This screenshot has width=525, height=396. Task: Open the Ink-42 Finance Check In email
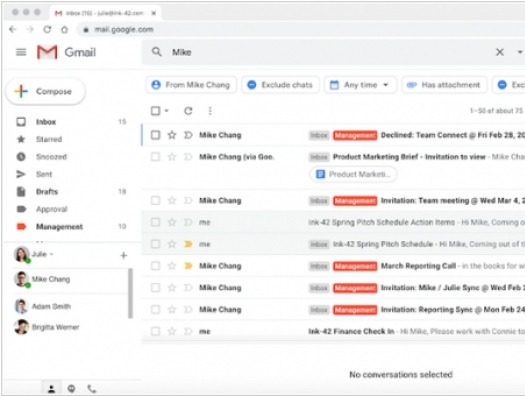coord(333,331)
